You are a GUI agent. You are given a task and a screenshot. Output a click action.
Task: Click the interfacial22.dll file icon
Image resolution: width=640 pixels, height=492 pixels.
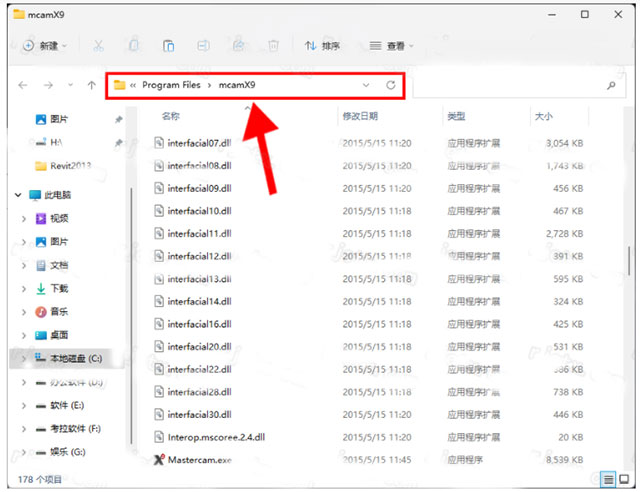[159, 369]
